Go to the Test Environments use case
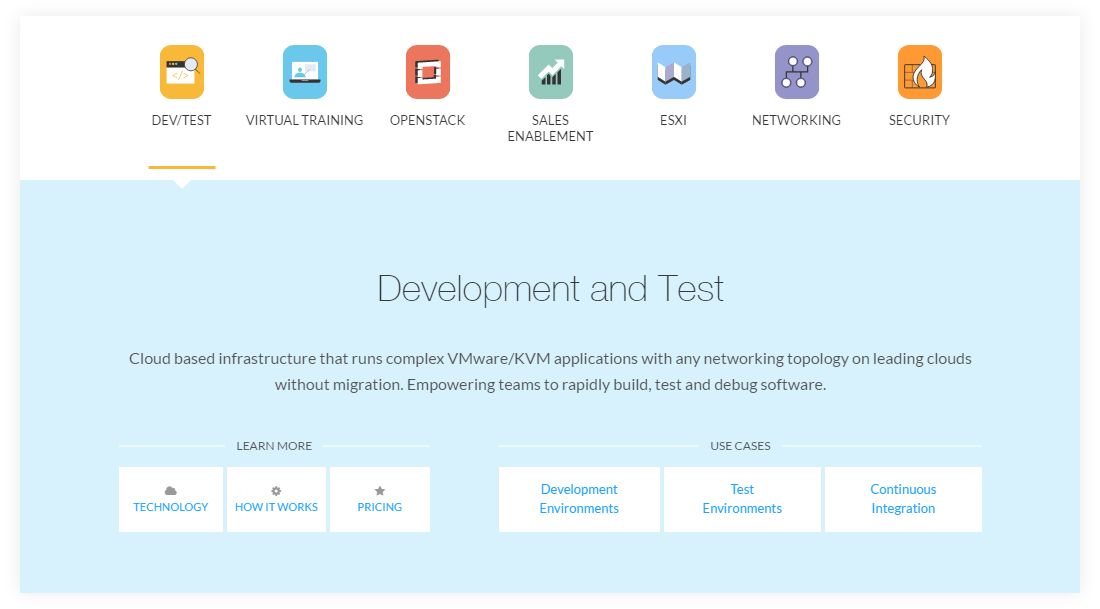Image resolution: width=1100 pixels, height=609 pixels. [742, 499]
